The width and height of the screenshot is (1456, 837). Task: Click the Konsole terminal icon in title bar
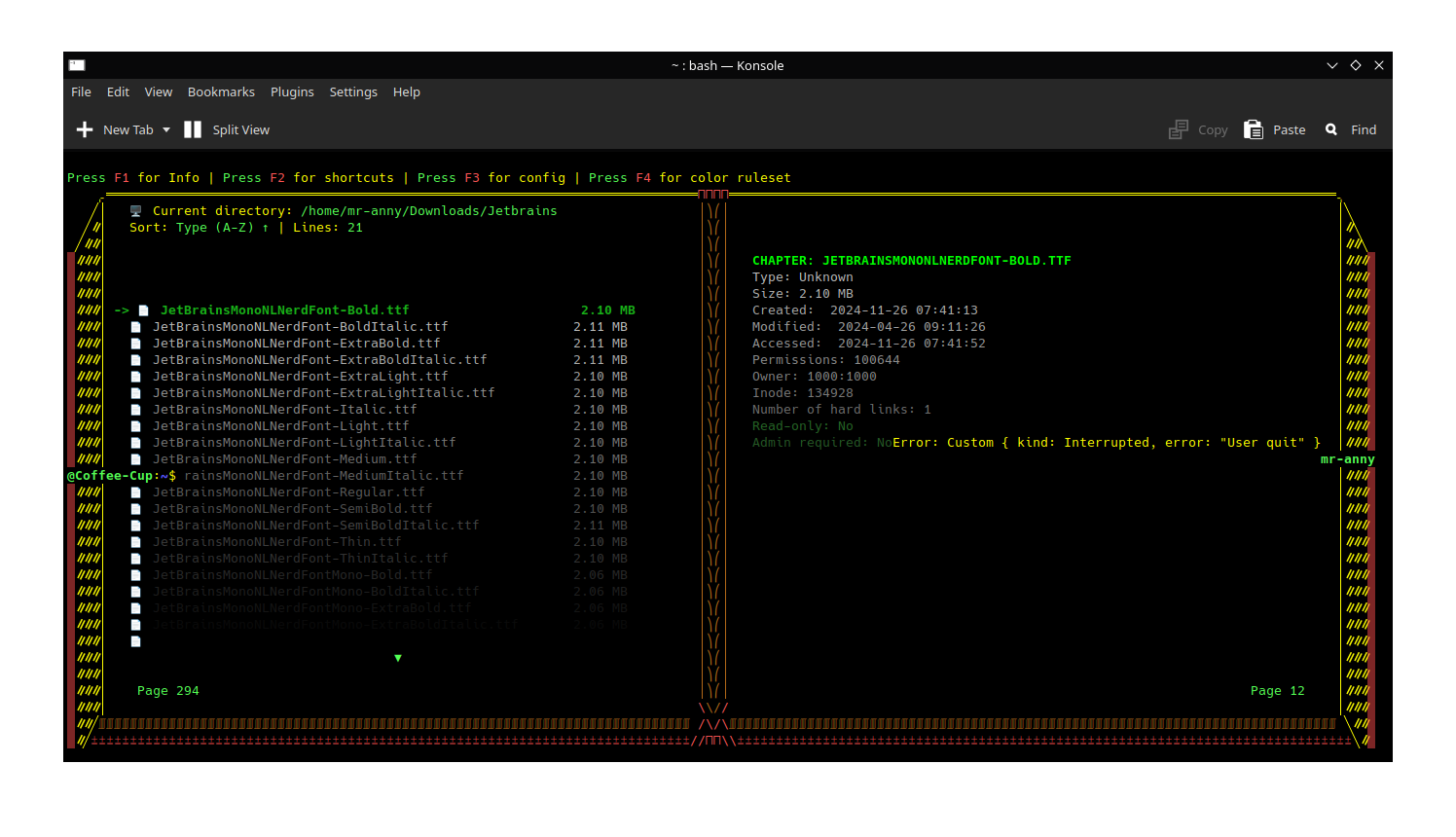[x=77, y=65]
